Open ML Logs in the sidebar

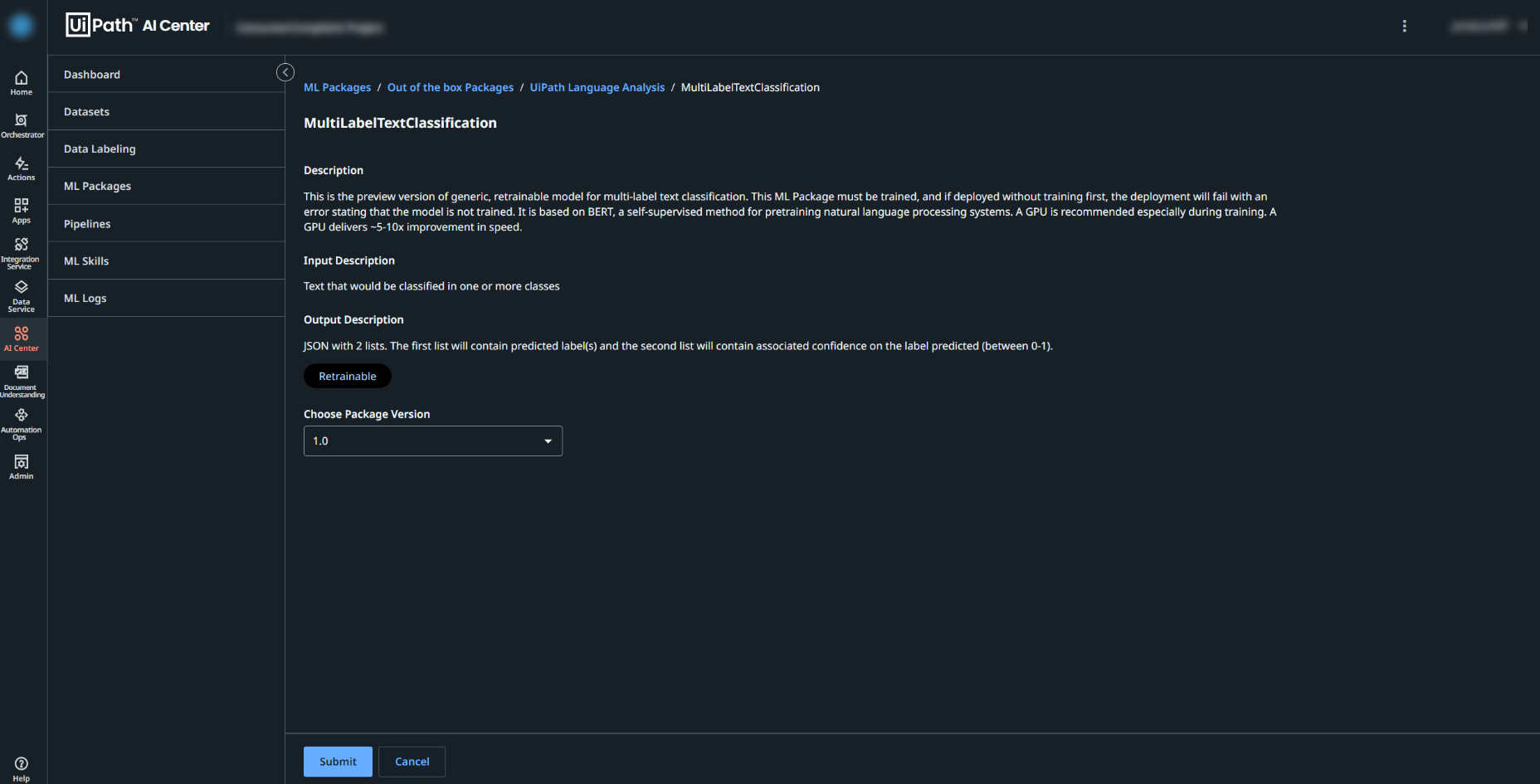pos(166,298)
